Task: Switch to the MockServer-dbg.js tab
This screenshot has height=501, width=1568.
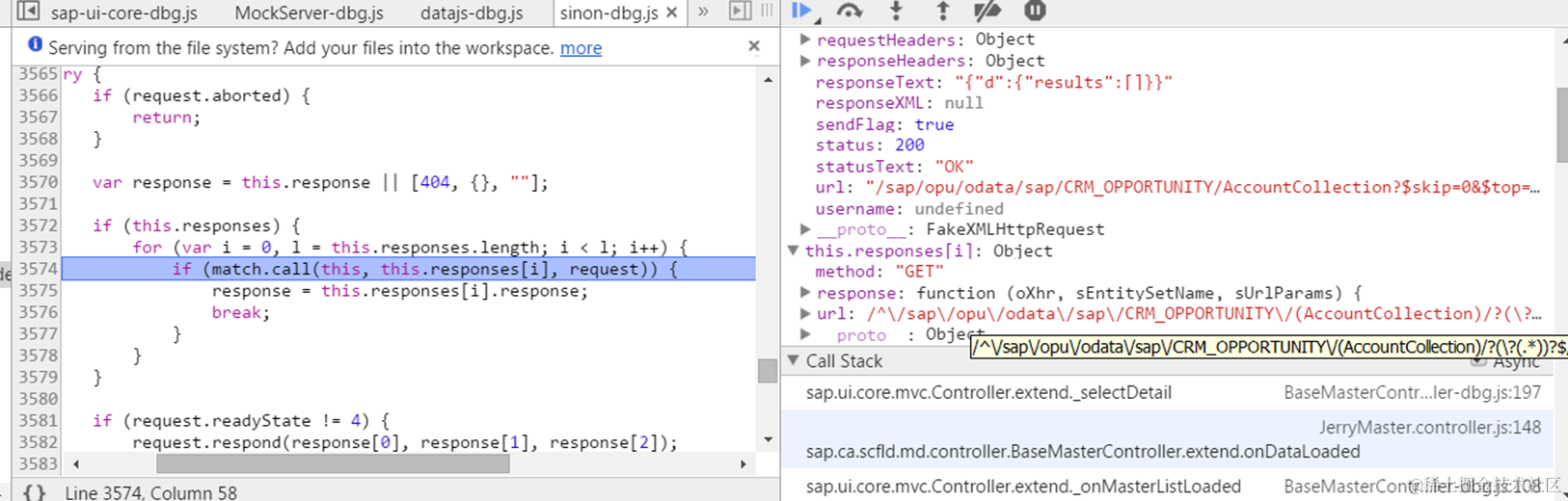Action: pos(309,13)
